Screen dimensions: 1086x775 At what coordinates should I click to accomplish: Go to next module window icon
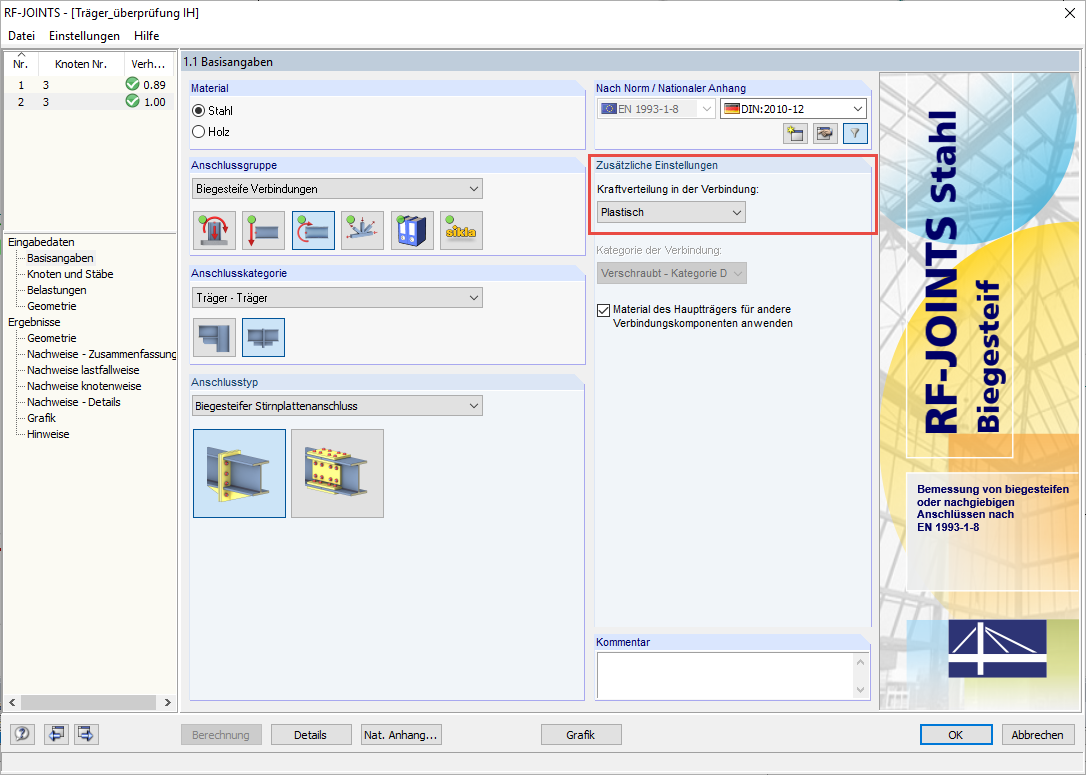tap(87, 734)
